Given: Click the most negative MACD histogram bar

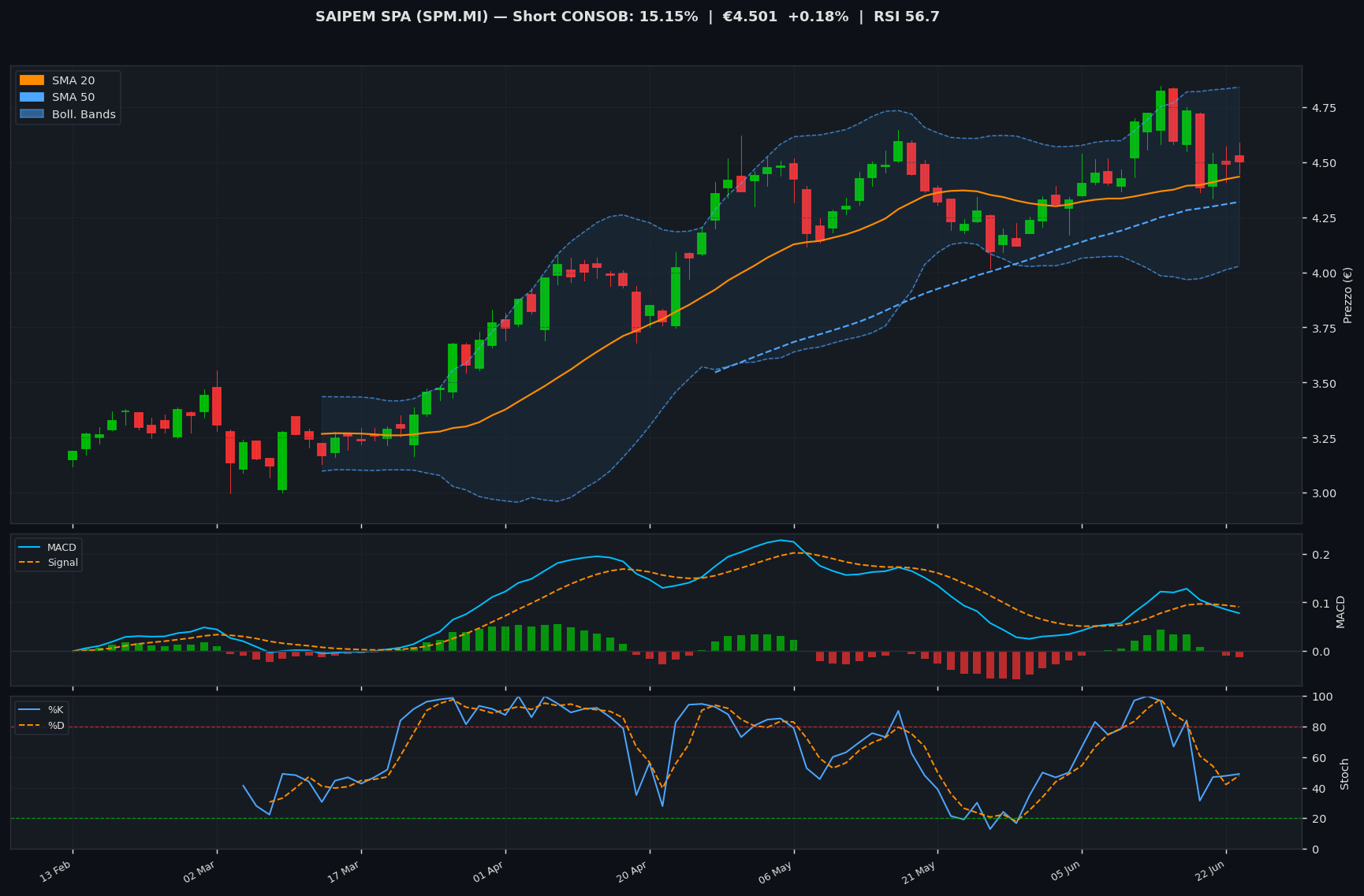Looking at the screenshot, I should (x=1016, y=665).
